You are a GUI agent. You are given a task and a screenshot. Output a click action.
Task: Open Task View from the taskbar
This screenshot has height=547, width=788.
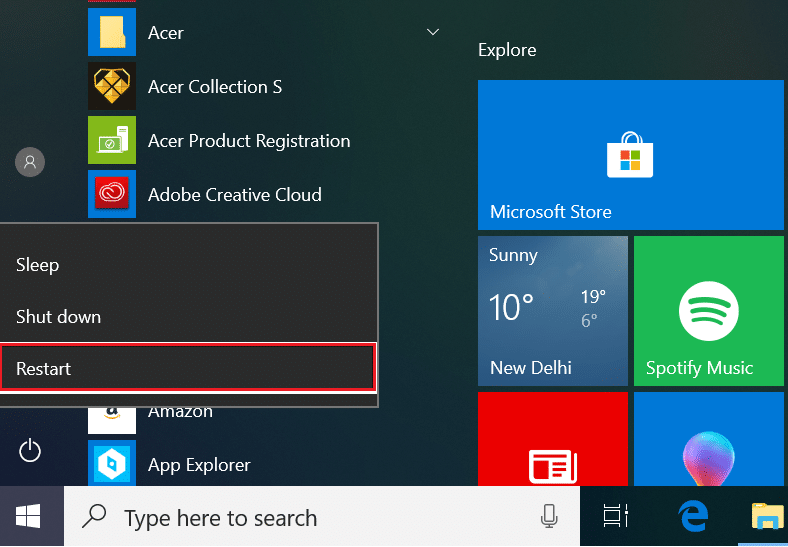coord(615,517)
